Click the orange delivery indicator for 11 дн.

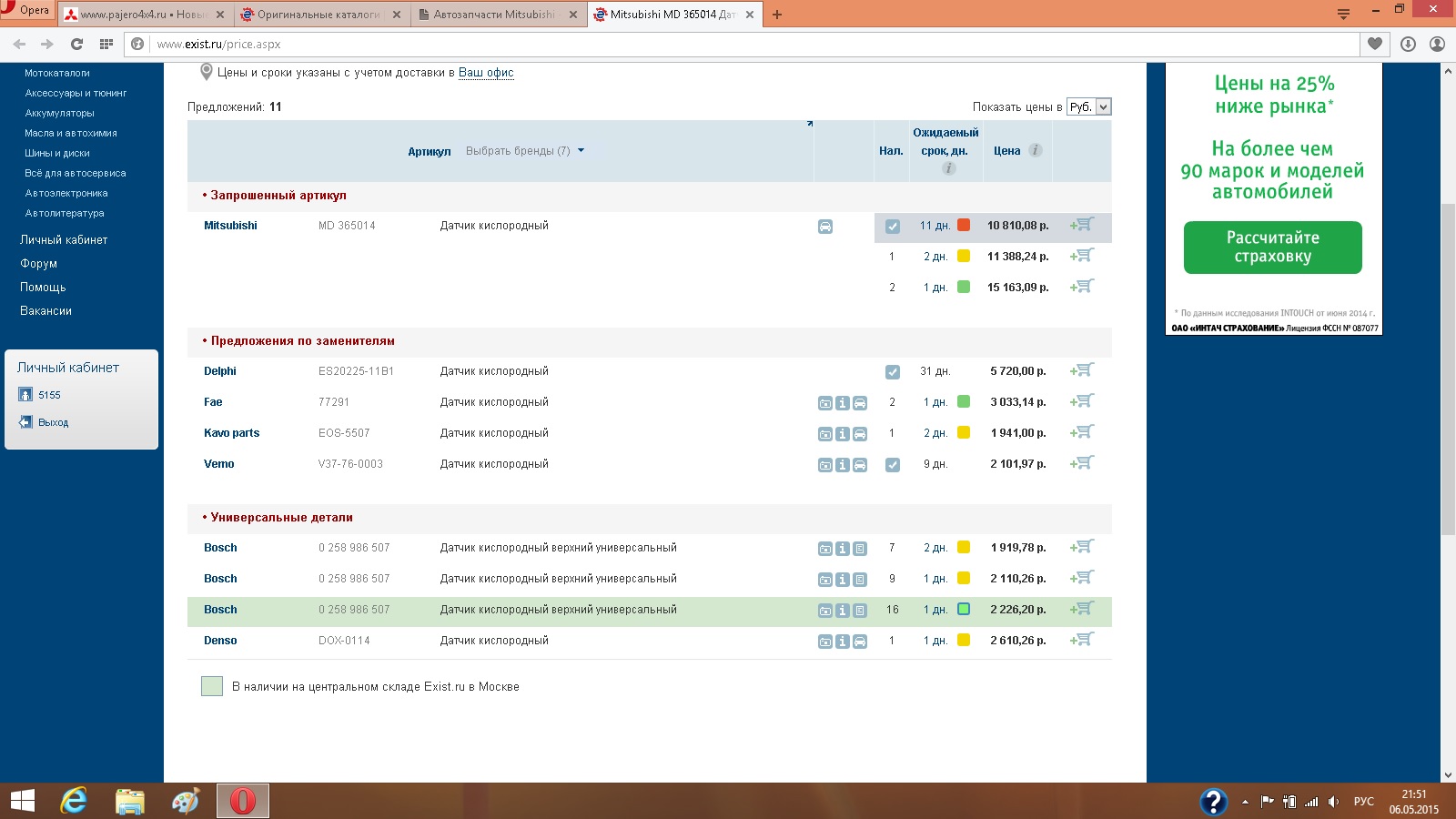(x=964, y=225)
